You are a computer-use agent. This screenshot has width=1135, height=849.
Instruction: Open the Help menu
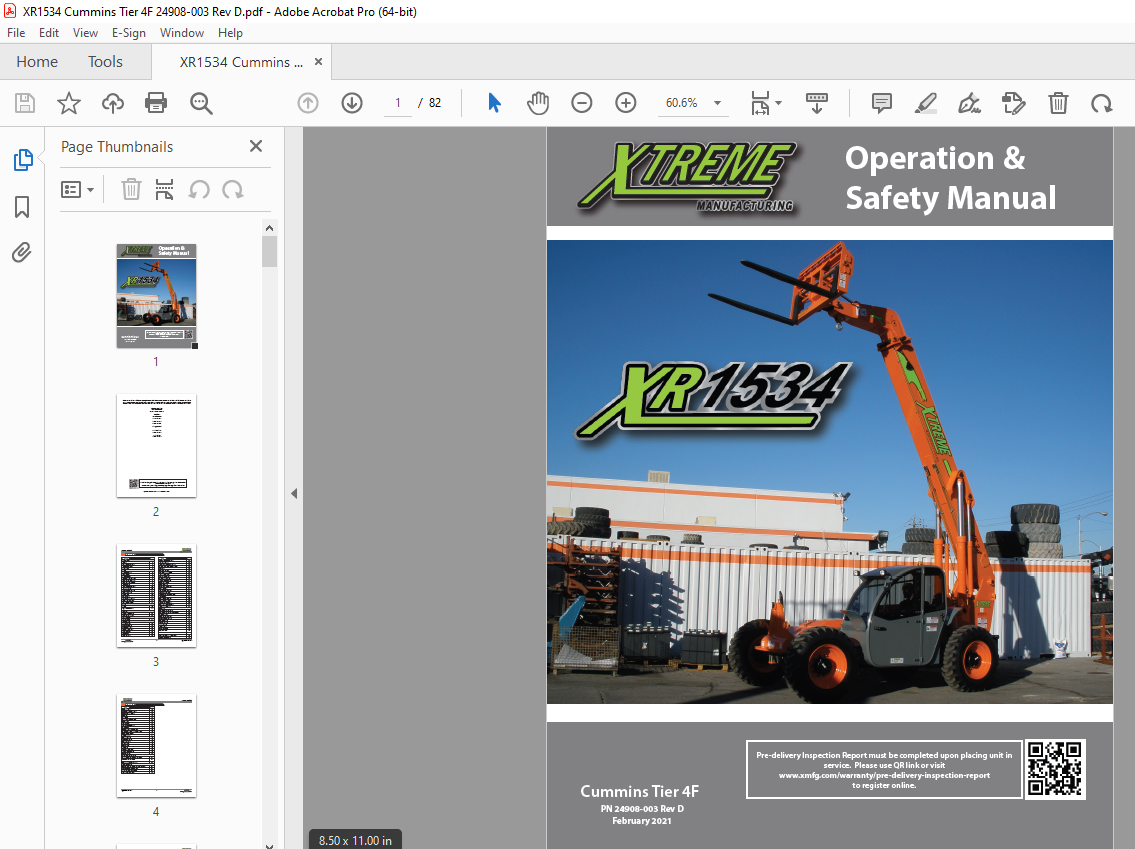click(230, 33)
